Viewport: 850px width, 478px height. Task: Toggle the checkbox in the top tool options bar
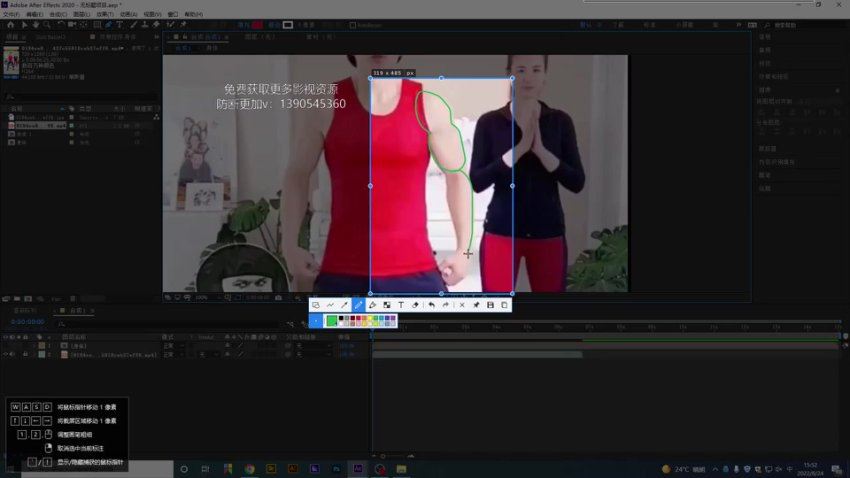352,25
